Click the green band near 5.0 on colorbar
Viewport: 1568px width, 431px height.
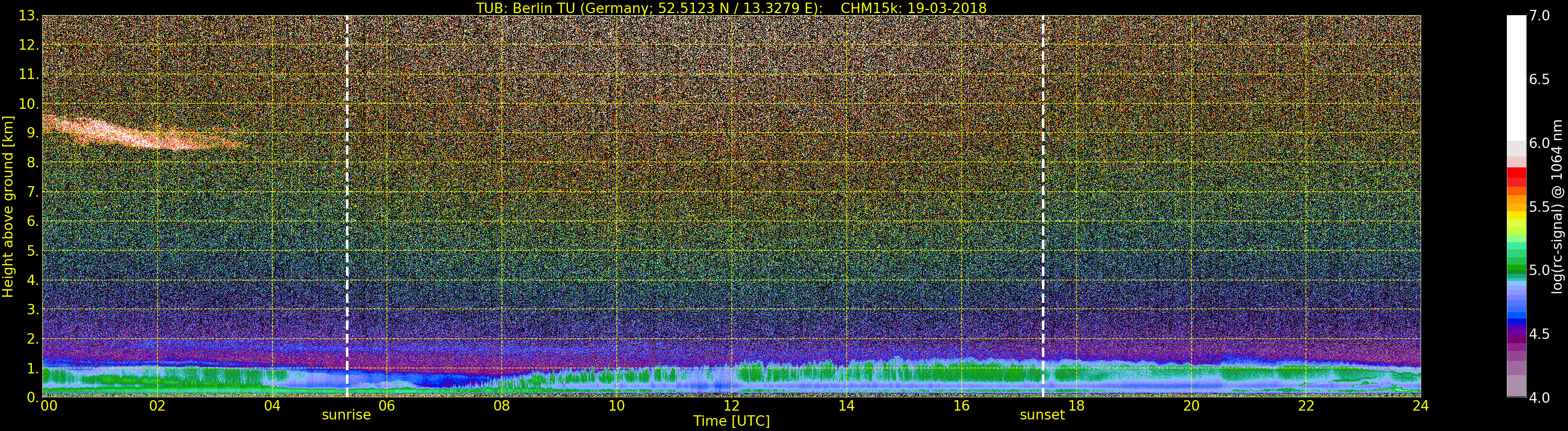tap(1516, 269)
